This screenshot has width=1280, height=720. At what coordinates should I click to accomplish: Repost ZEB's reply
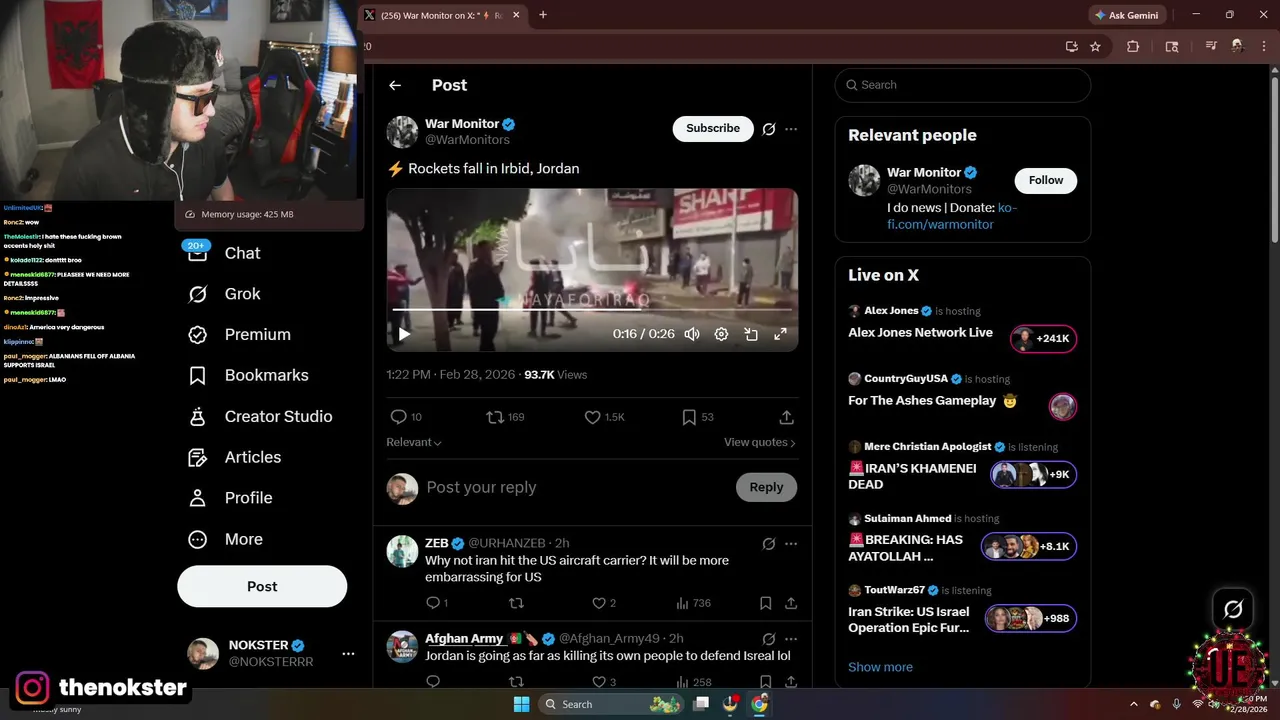[x=516, y=603]
